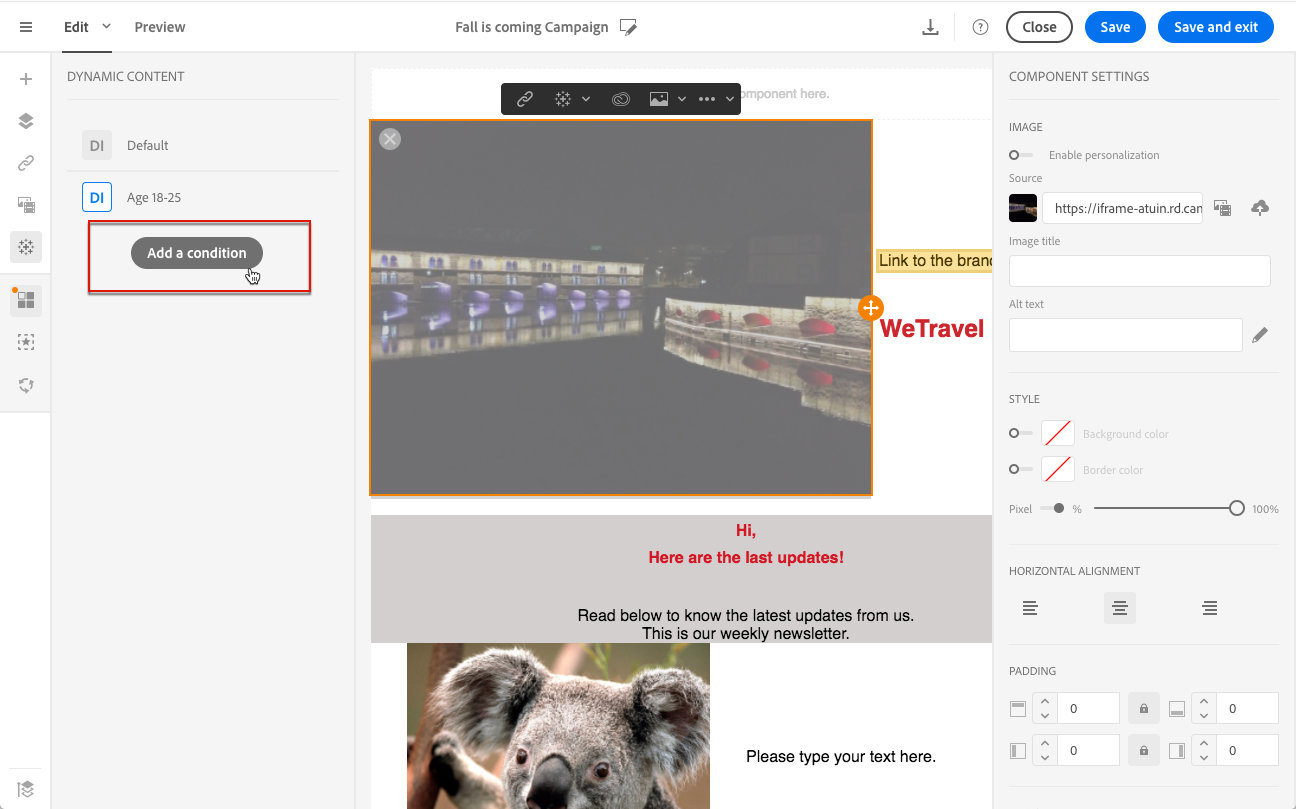Toggle the Border color switch

tap(1021, 469)
